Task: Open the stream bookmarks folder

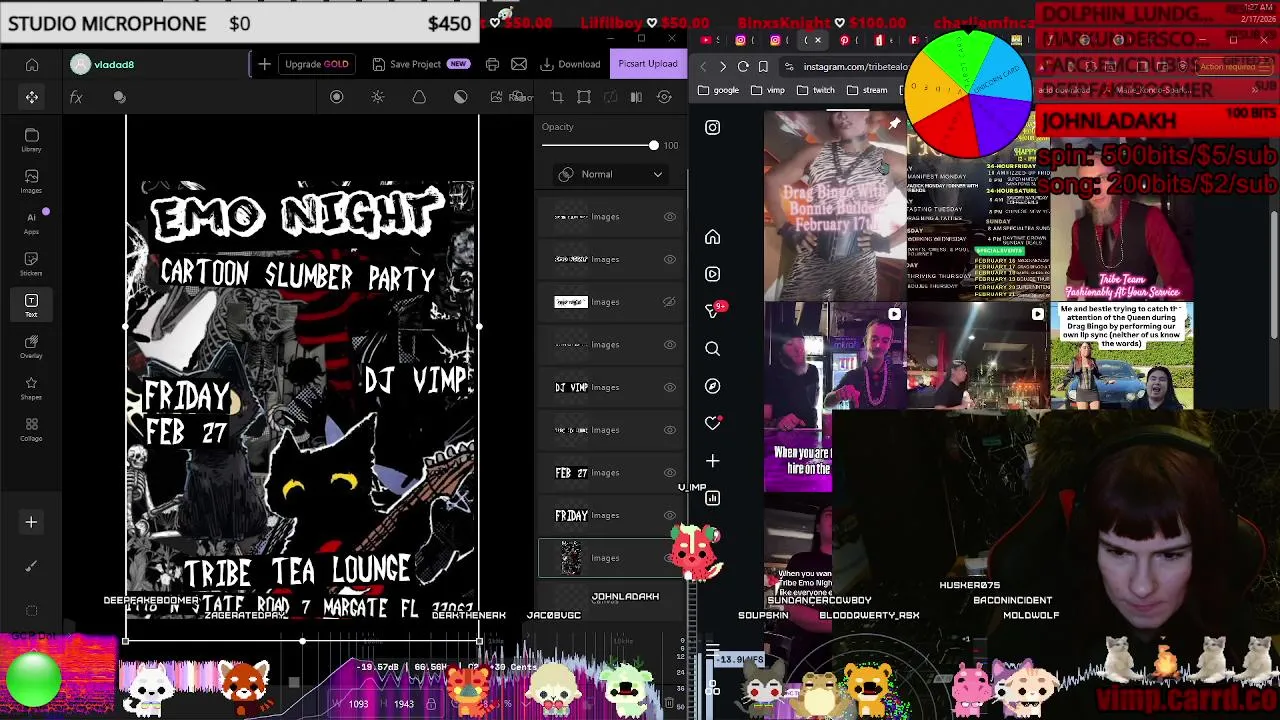Action: (867, 90)
